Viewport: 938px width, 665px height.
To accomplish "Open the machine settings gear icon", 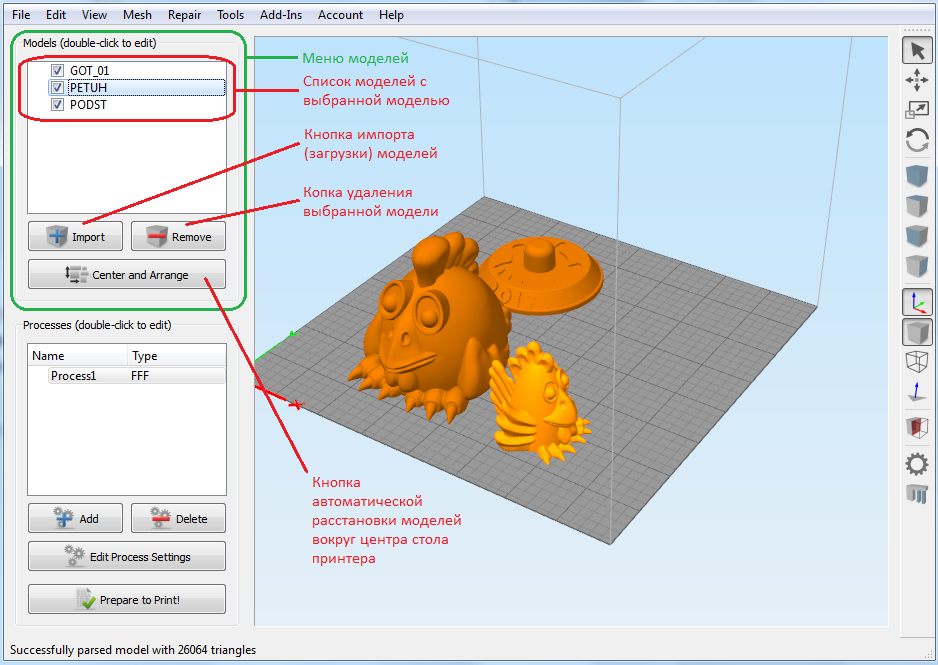I will 916,463.
